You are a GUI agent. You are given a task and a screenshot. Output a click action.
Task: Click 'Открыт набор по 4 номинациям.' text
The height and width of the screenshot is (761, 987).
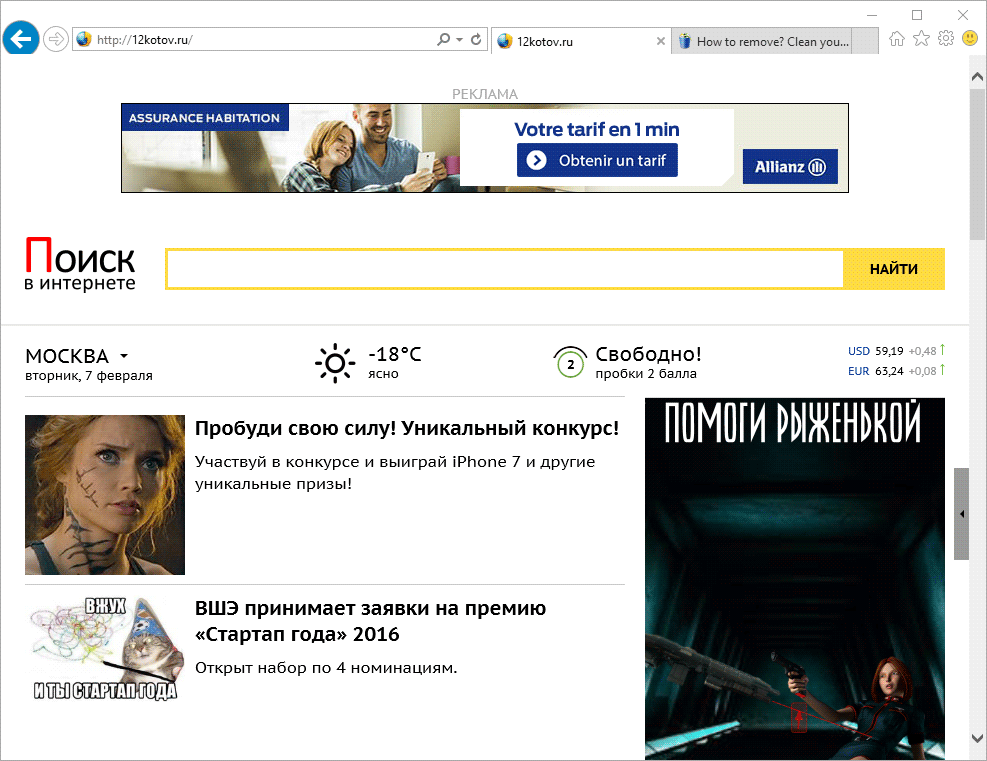(326, 668)
